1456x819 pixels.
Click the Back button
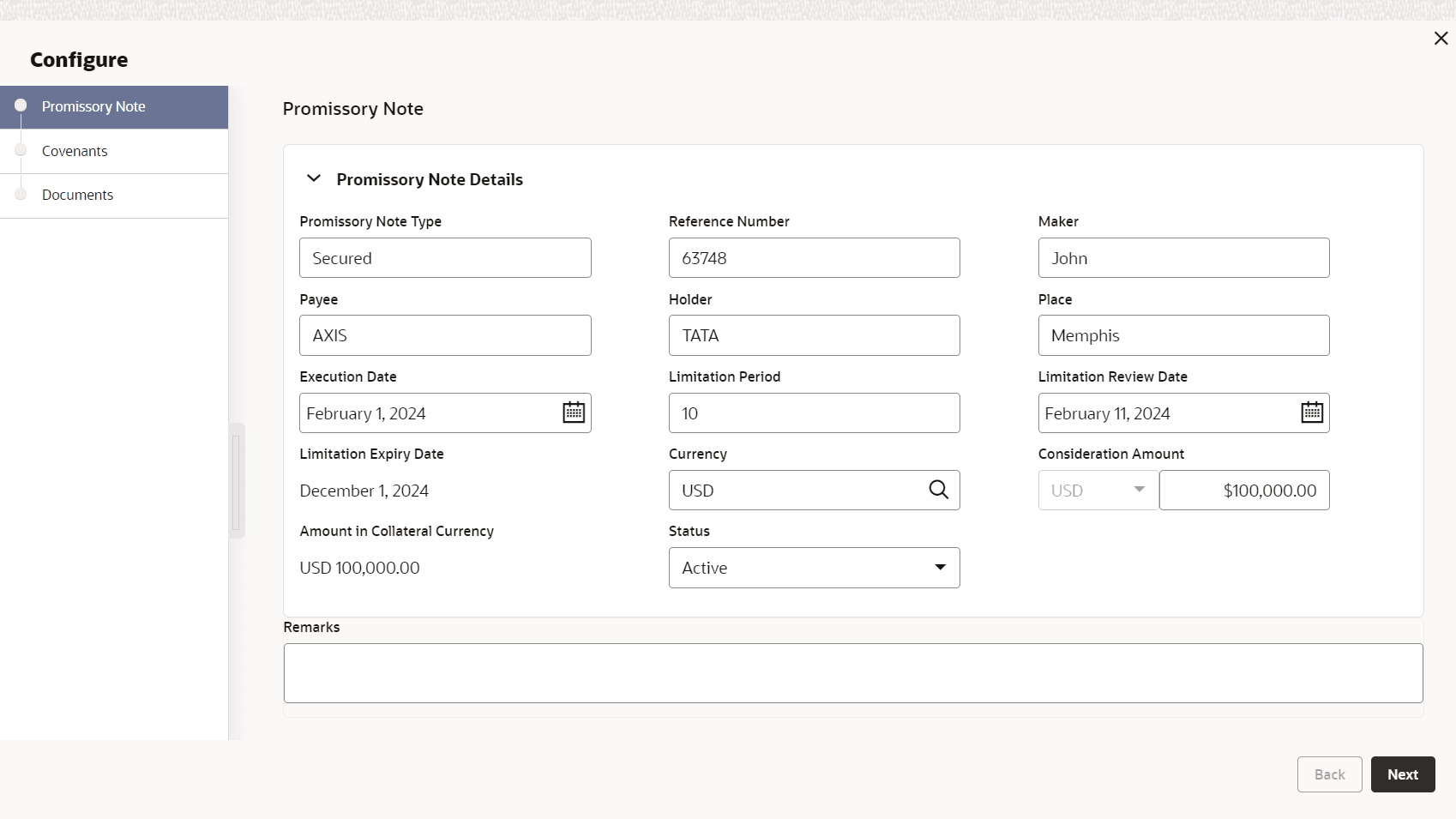point(1329,774)
